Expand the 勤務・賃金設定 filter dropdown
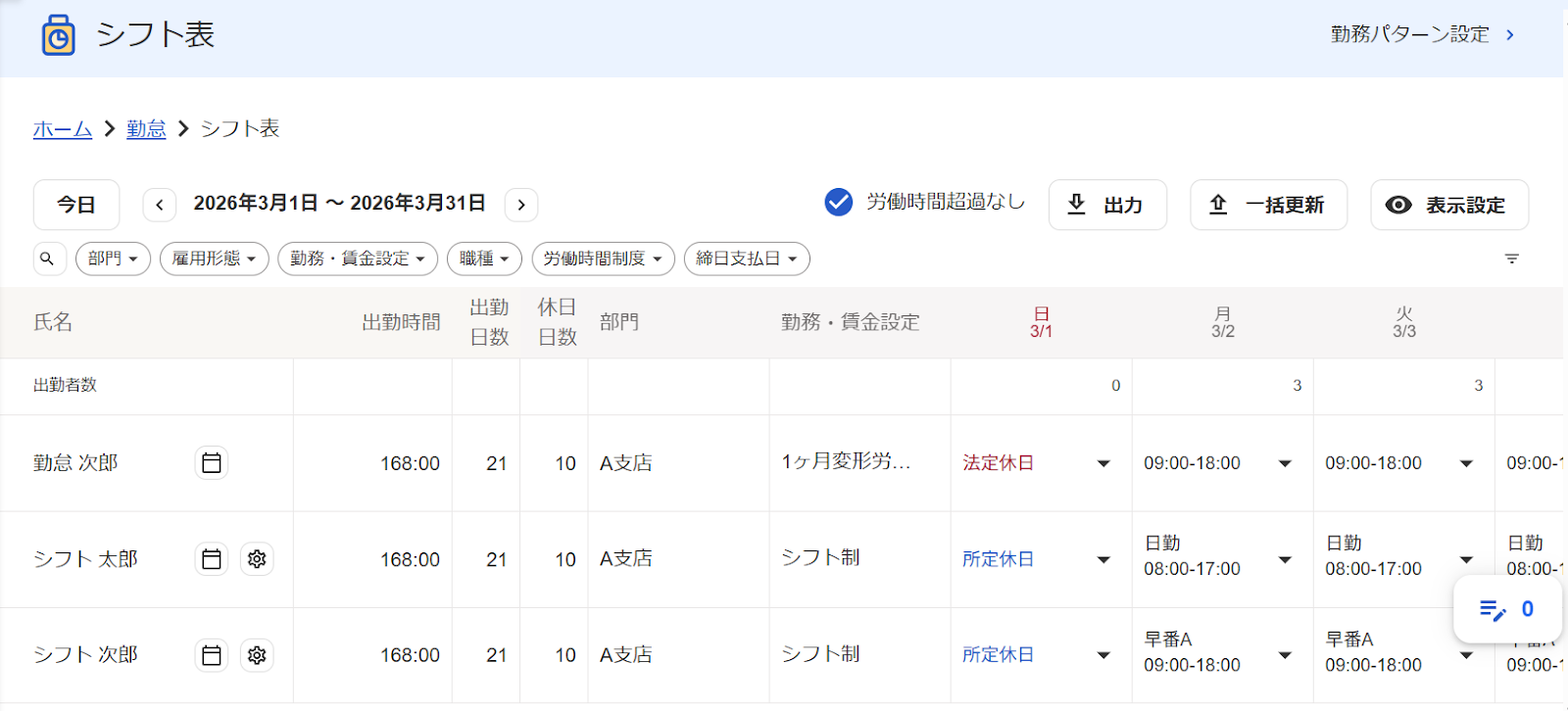Viewport: 1568px width, 711px height. coord(358,259)
